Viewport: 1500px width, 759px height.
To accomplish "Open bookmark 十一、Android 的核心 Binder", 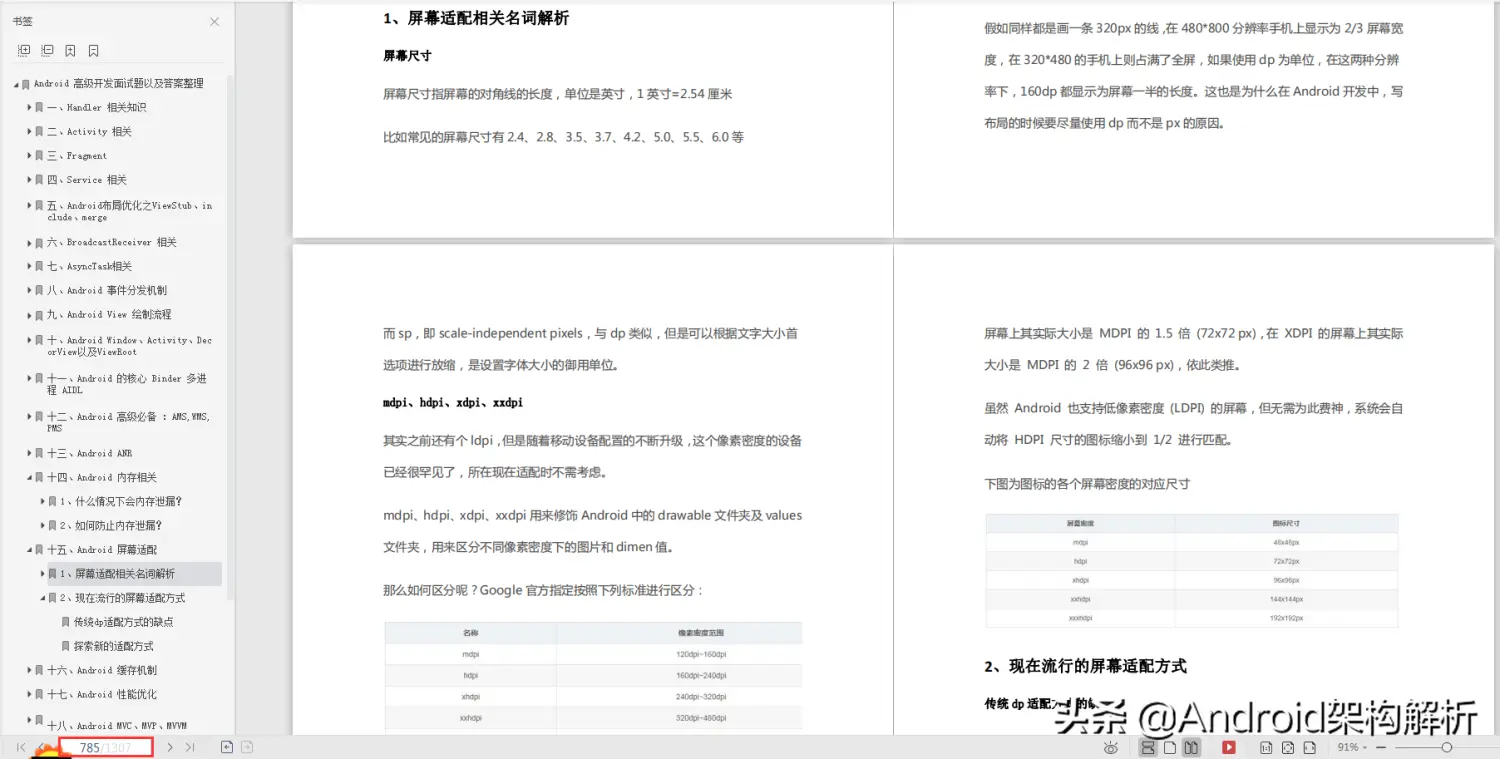I will coord(127,384).
